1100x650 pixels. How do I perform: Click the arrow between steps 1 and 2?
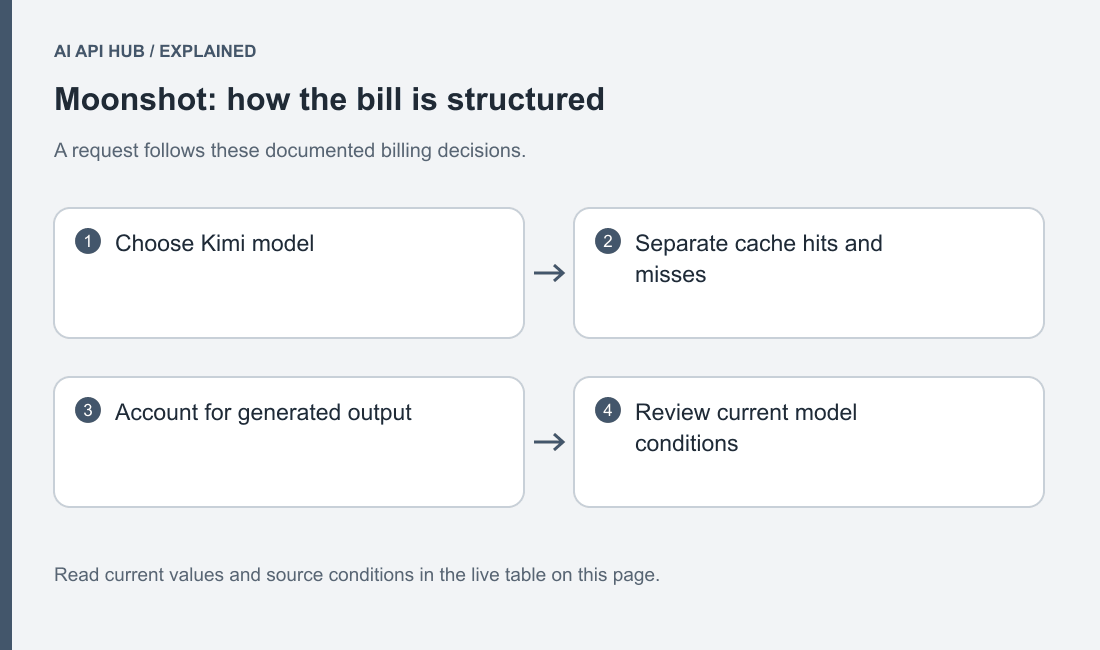coord(549,273)
